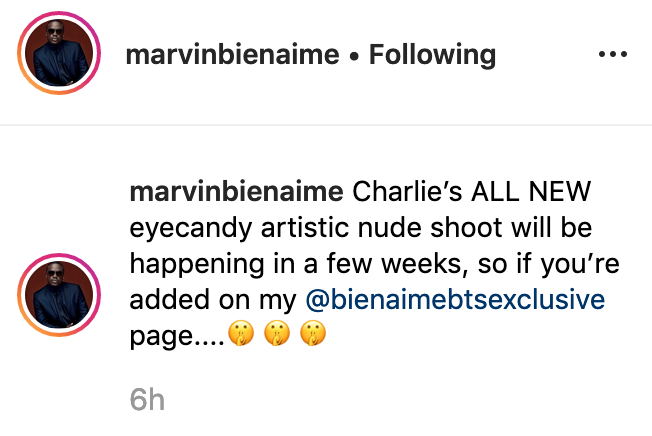This screenshot has width=652, height=436.
Task: Click the divider line under the header
Action: pos(326,124)
